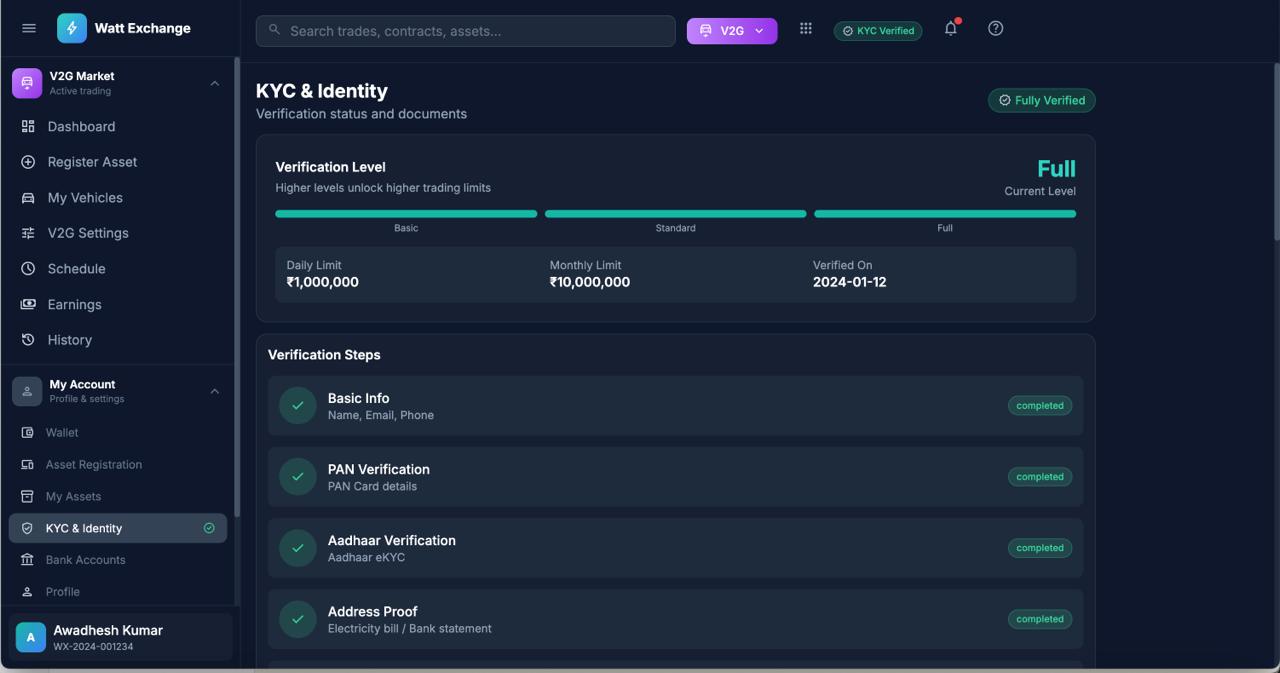Image resolution: width=1280 pixels, height=673 pixels.
Task: Open the Profile page
Action: (x=63, y=591)
